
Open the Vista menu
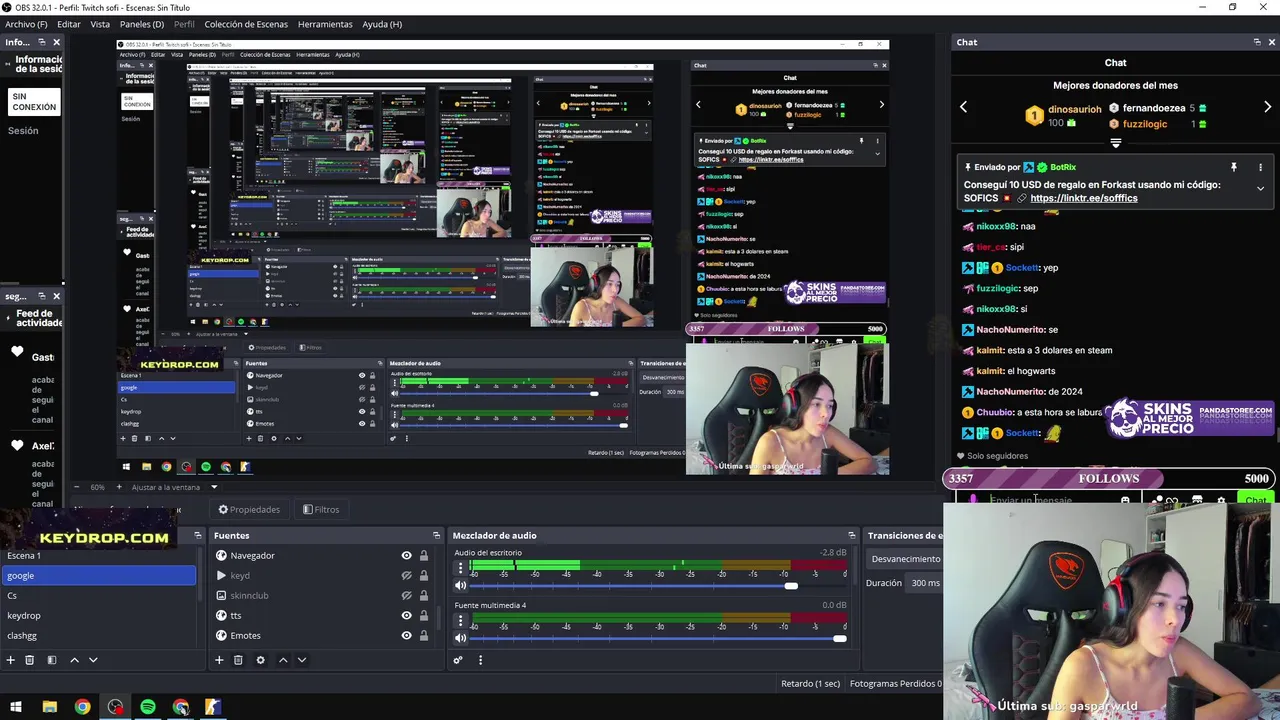100,24
